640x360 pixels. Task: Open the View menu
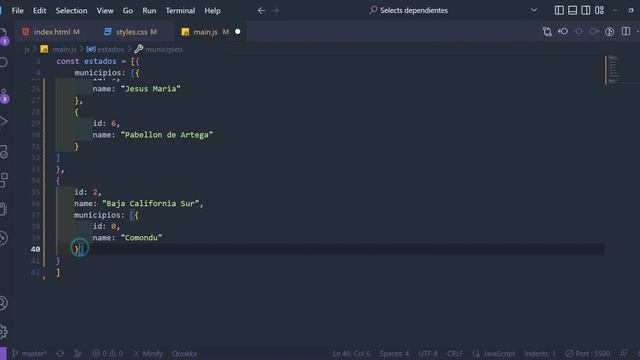(x=105, y=11)
